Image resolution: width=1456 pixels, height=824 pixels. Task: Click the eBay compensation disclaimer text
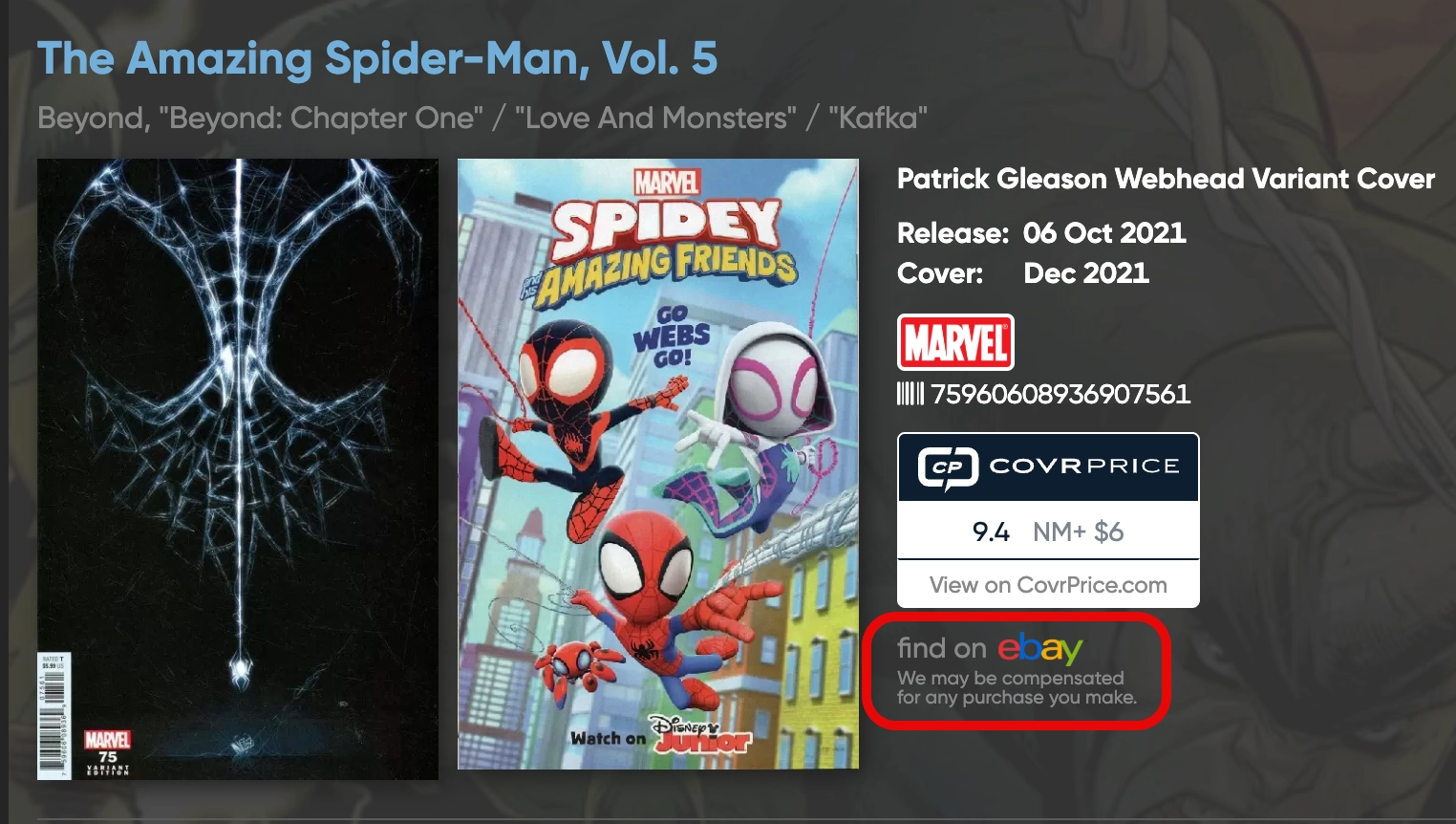[1017, 687]
